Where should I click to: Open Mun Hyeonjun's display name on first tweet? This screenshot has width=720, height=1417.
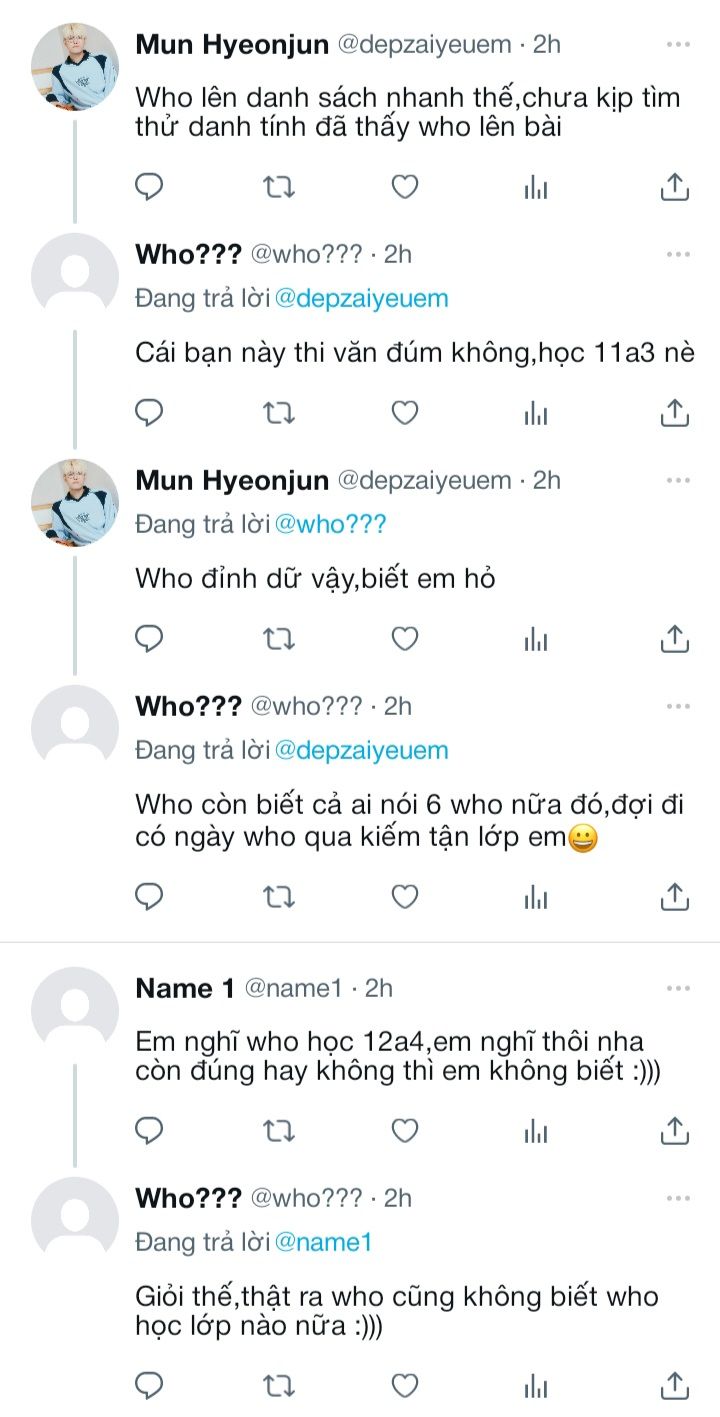(232, 44)
